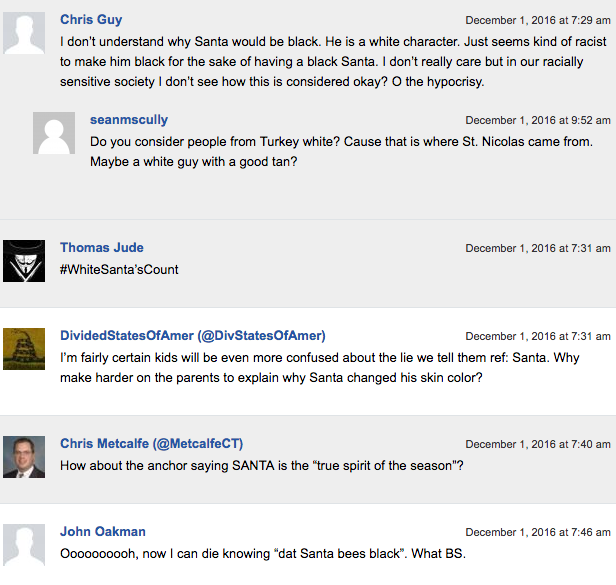The image size is (616, 585).
Task: Click Thomas Jude's Guy Fawkes mask avatar
Action: 24,261
